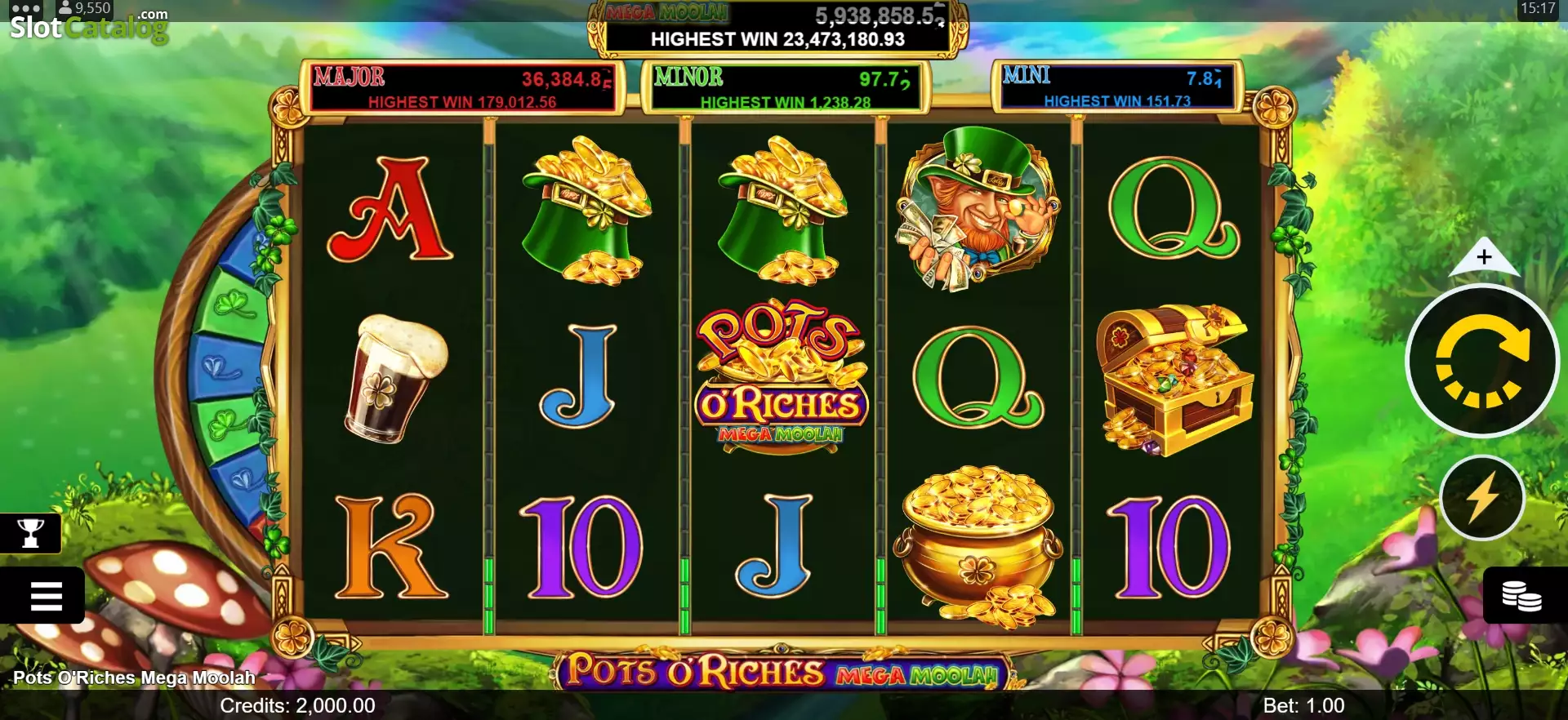The width and height of the screenshot is (1568, 720).
Task: View the Major jackpot panel
Action: [x=463, y=87]
